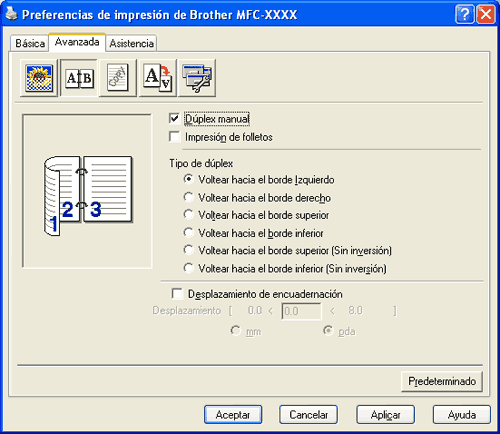500x434 pixels.
Task: Select the Duplex A|B page icon
Action: 79,78
